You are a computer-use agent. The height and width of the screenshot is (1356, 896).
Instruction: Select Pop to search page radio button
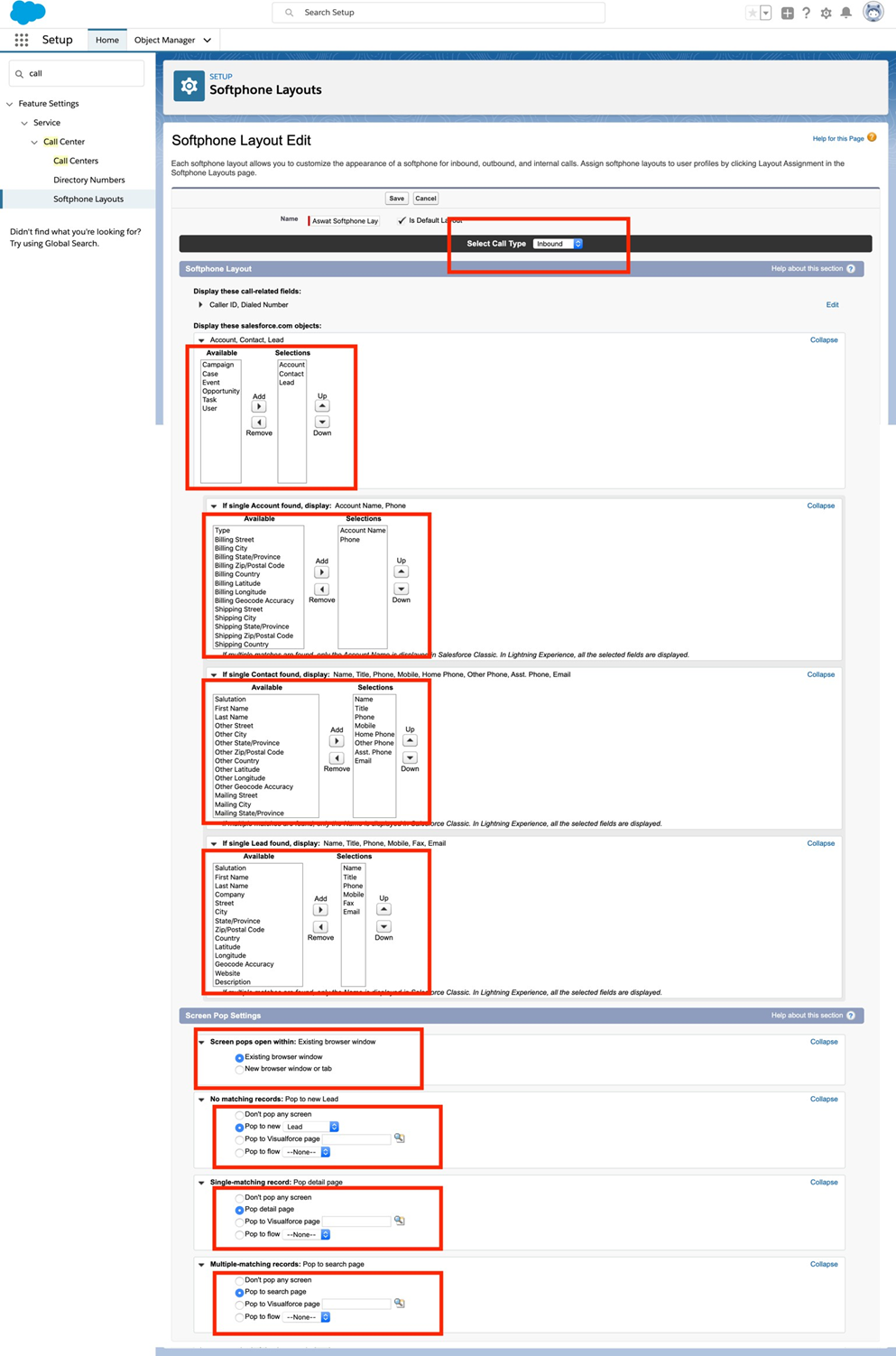pos(239,1293)
